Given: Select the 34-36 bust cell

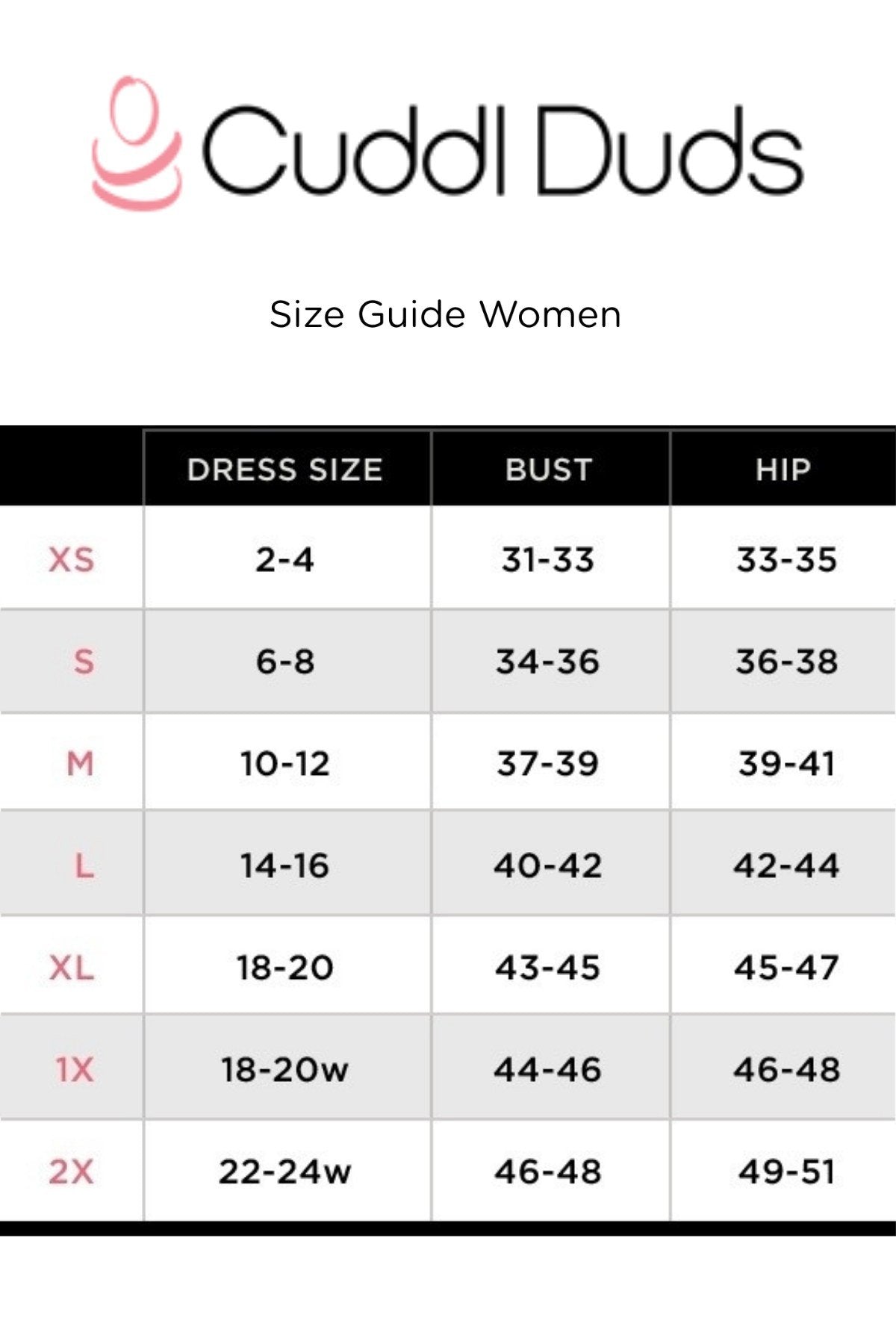Looking at the screenshot, I should coord(548,662).
